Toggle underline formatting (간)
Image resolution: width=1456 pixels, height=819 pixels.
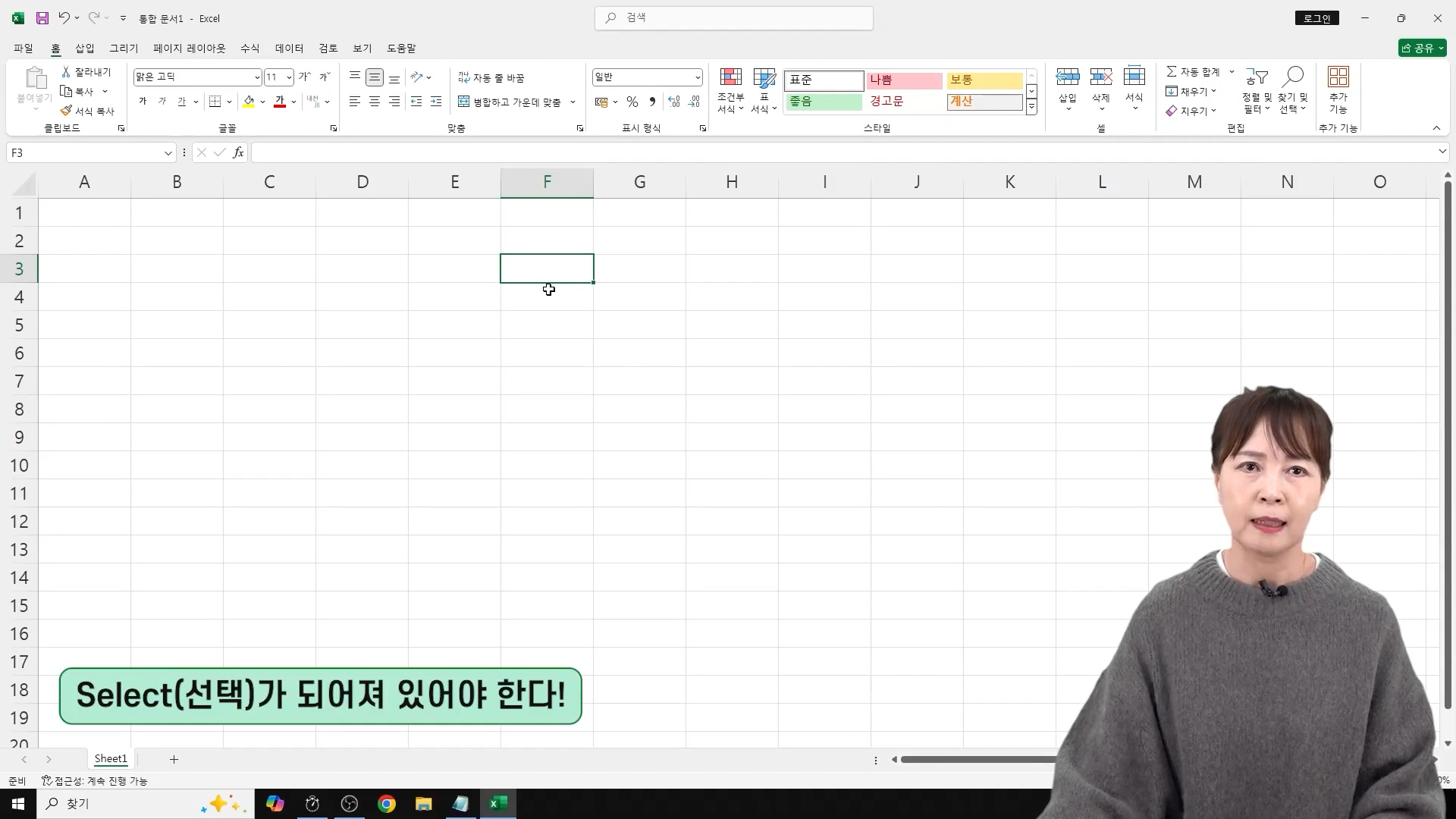point(183,101)
